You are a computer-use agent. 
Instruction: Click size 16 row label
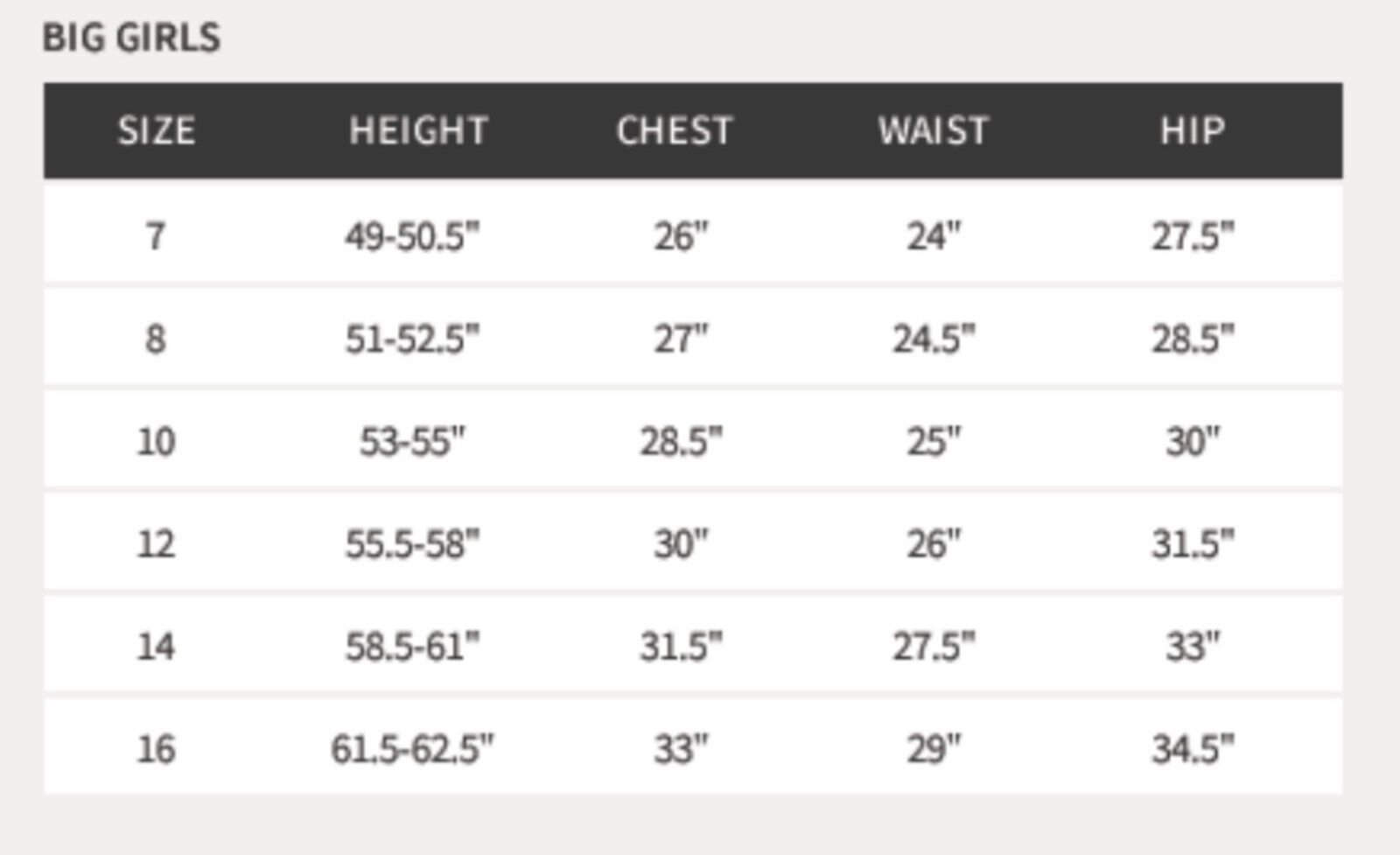pyautogui.click(x=156, y=749)
